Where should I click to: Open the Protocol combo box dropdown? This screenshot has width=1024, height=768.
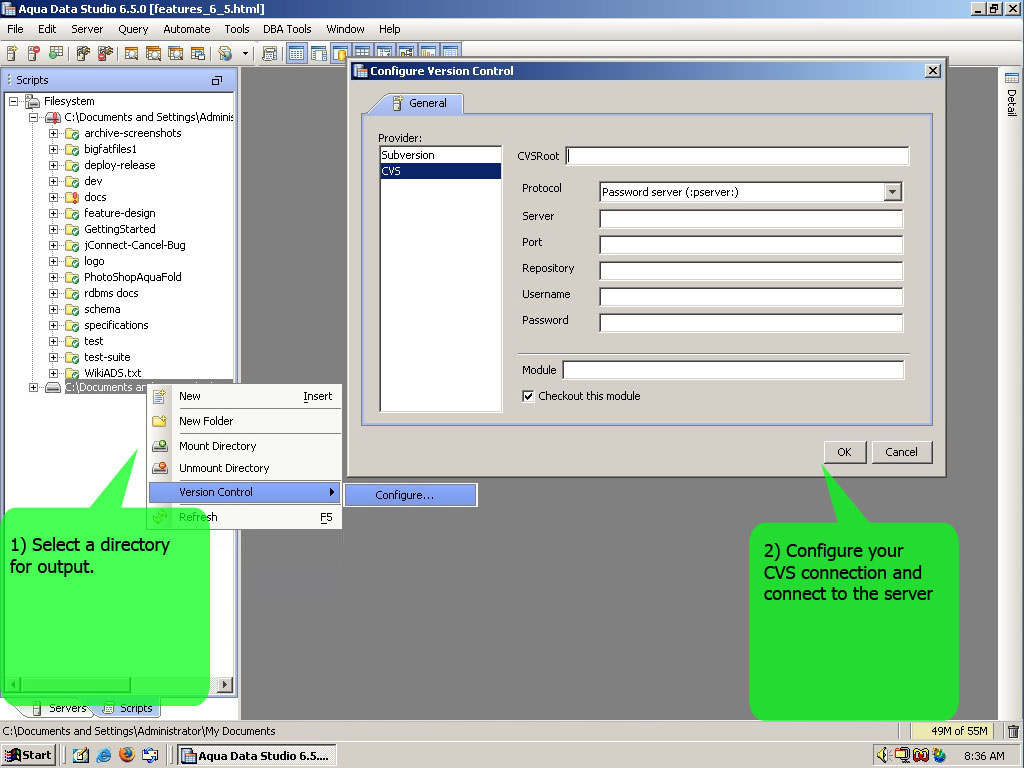coord(892,192)
